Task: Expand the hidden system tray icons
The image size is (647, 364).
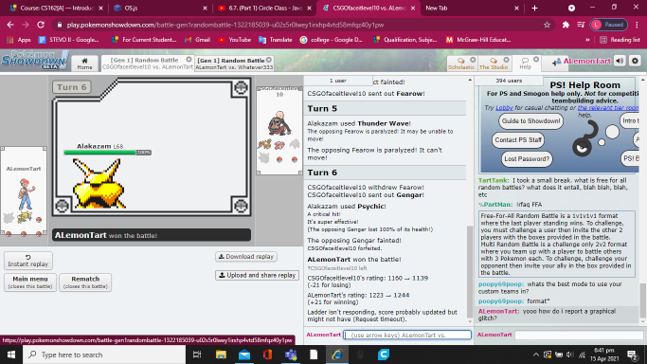Action: [x=536, y=355]
